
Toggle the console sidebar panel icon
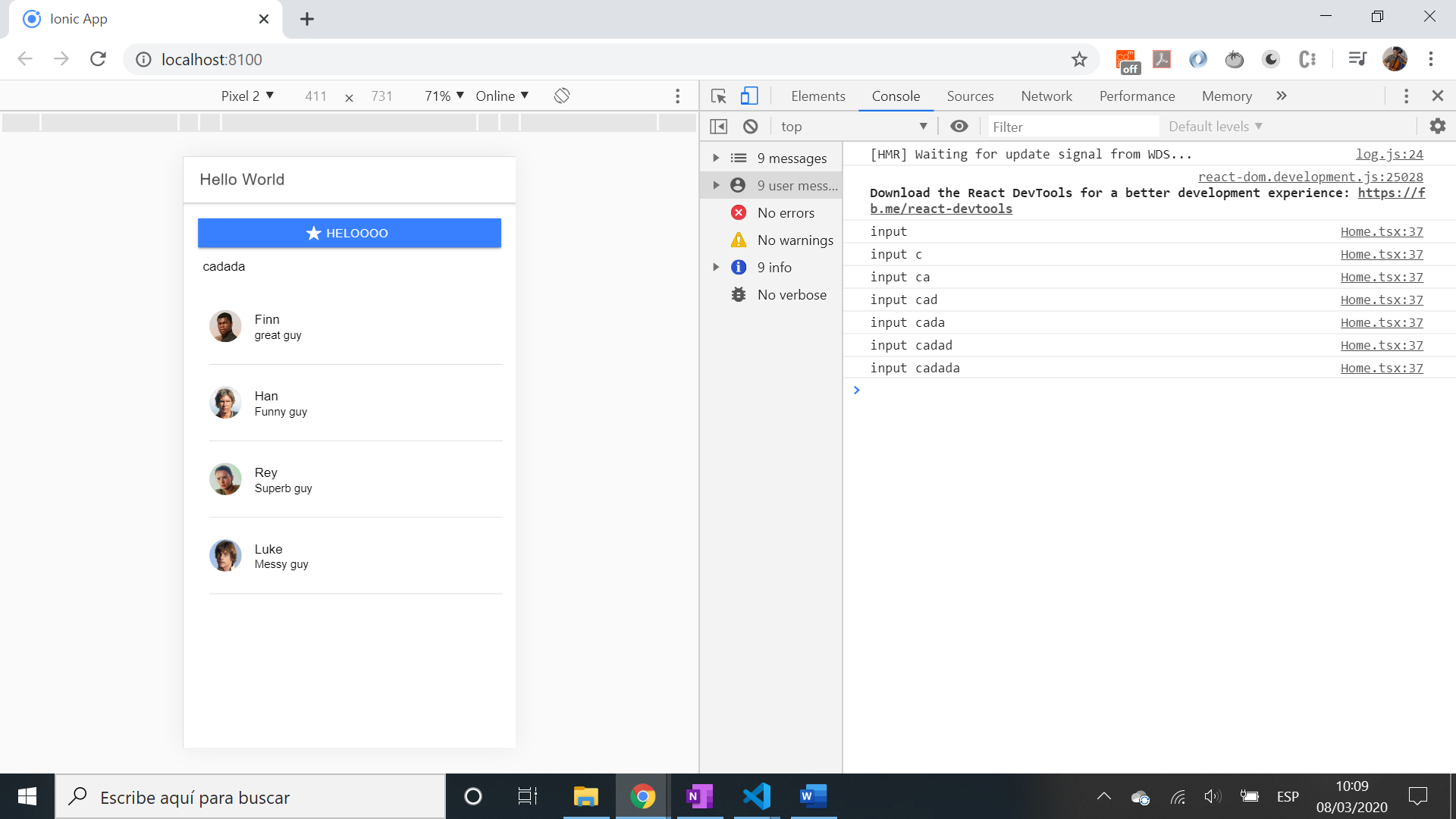pos(718,127)
